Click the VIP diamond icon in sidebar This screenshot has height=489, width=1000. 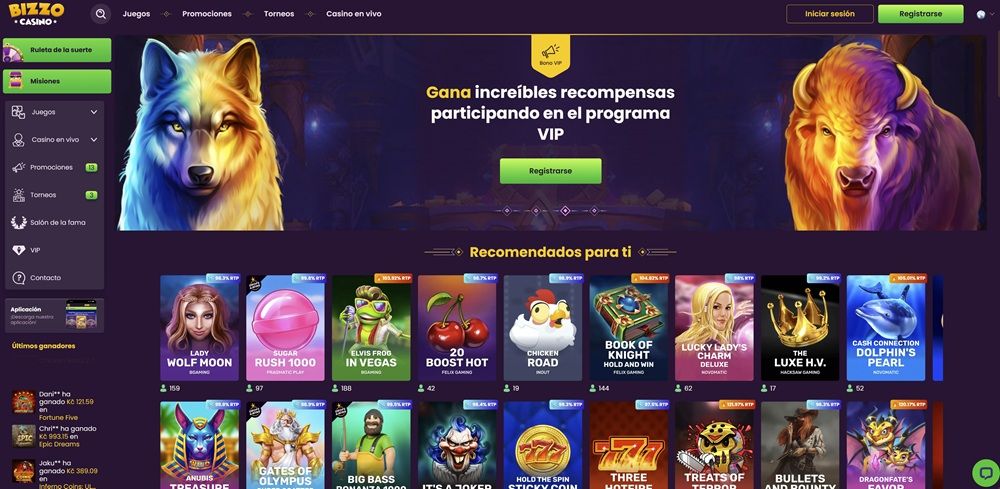[x=18, y=251]
